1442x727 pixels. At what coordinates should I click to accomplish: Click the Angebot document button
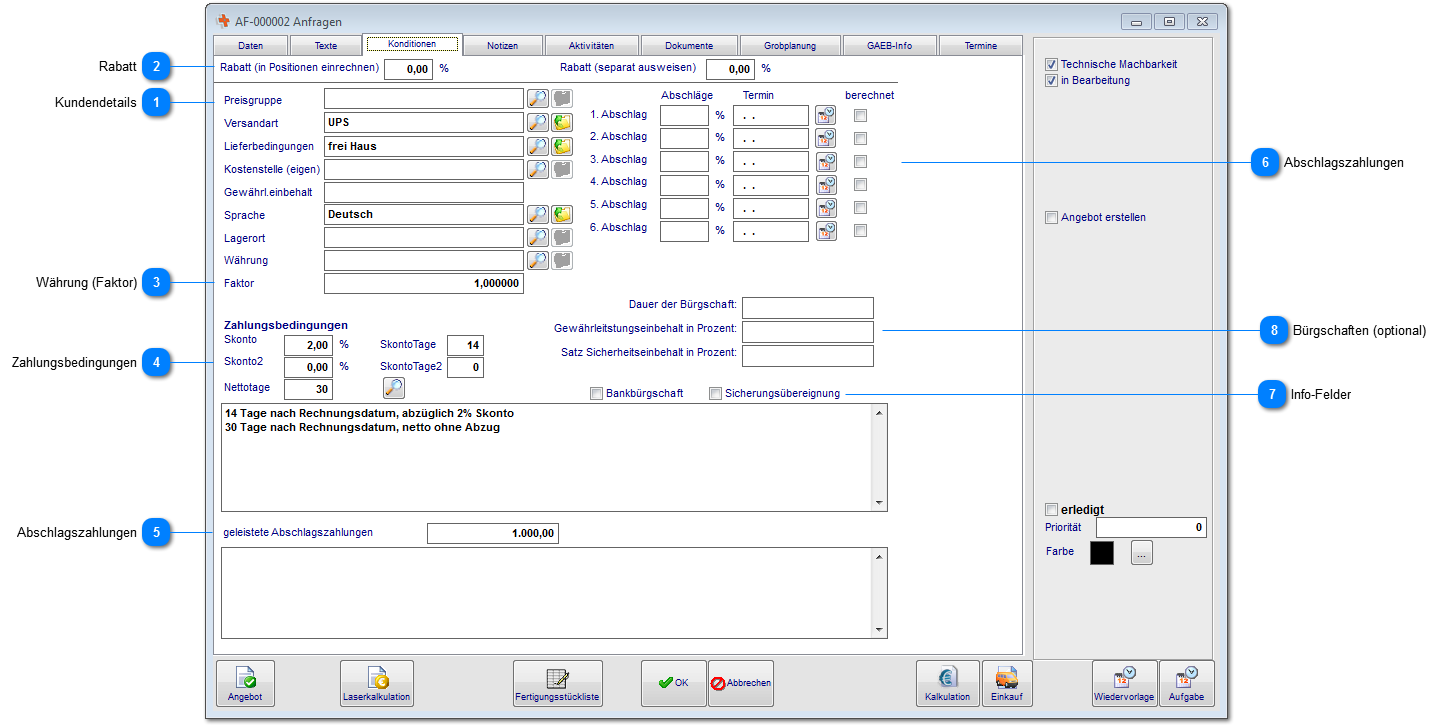[x=245, y=684]
